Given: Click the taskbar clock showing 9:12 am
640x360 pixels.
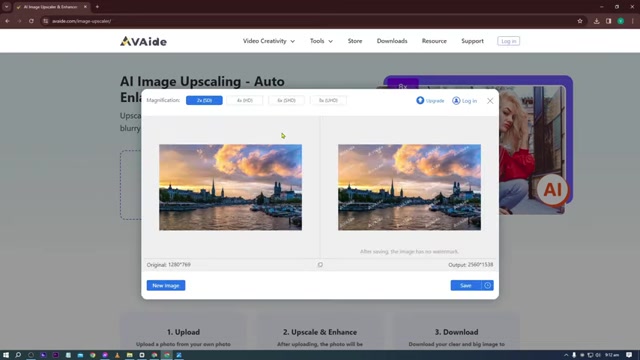Looking at the screenshot, I should [612, 355].
